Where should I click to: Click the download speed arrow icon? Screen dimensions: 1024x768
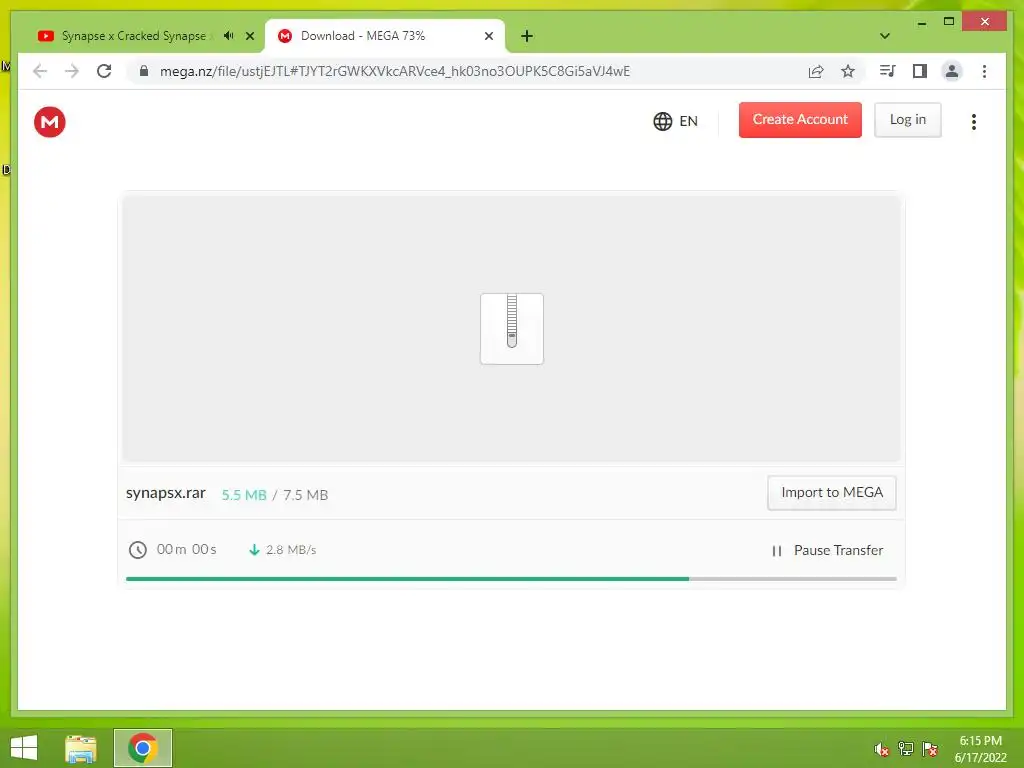[x=255, y=550]
